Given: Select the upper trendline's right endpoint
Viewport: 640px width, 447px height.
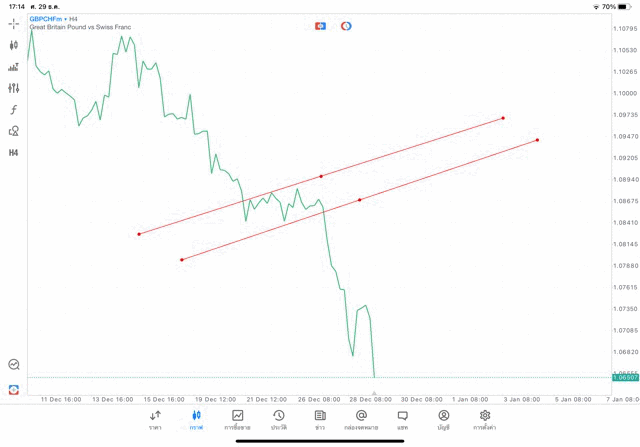Looking at the screenshot, I should click(x=503, y=118).
